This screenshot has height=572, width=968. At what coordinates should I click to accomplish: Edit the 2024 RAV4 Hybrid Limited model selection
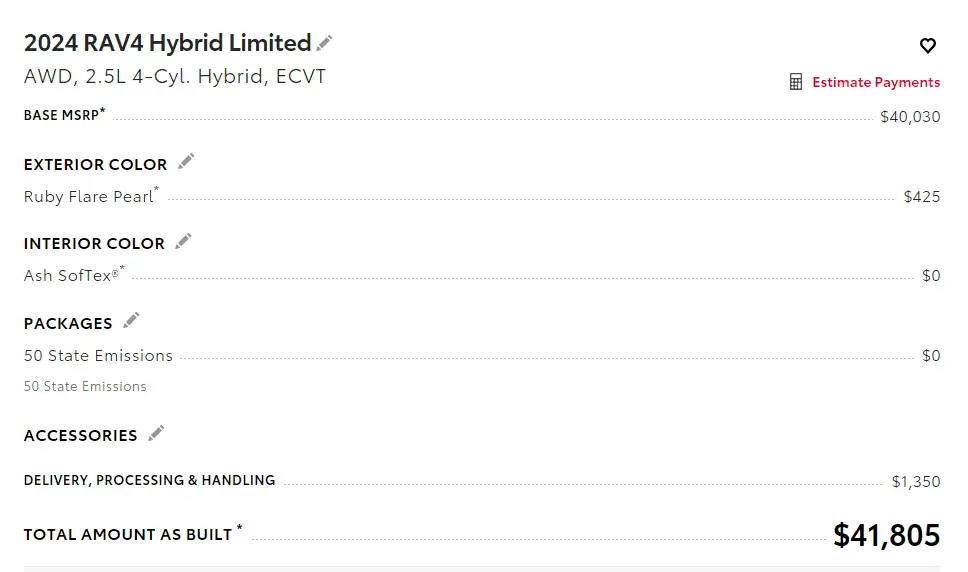(324, 43)
